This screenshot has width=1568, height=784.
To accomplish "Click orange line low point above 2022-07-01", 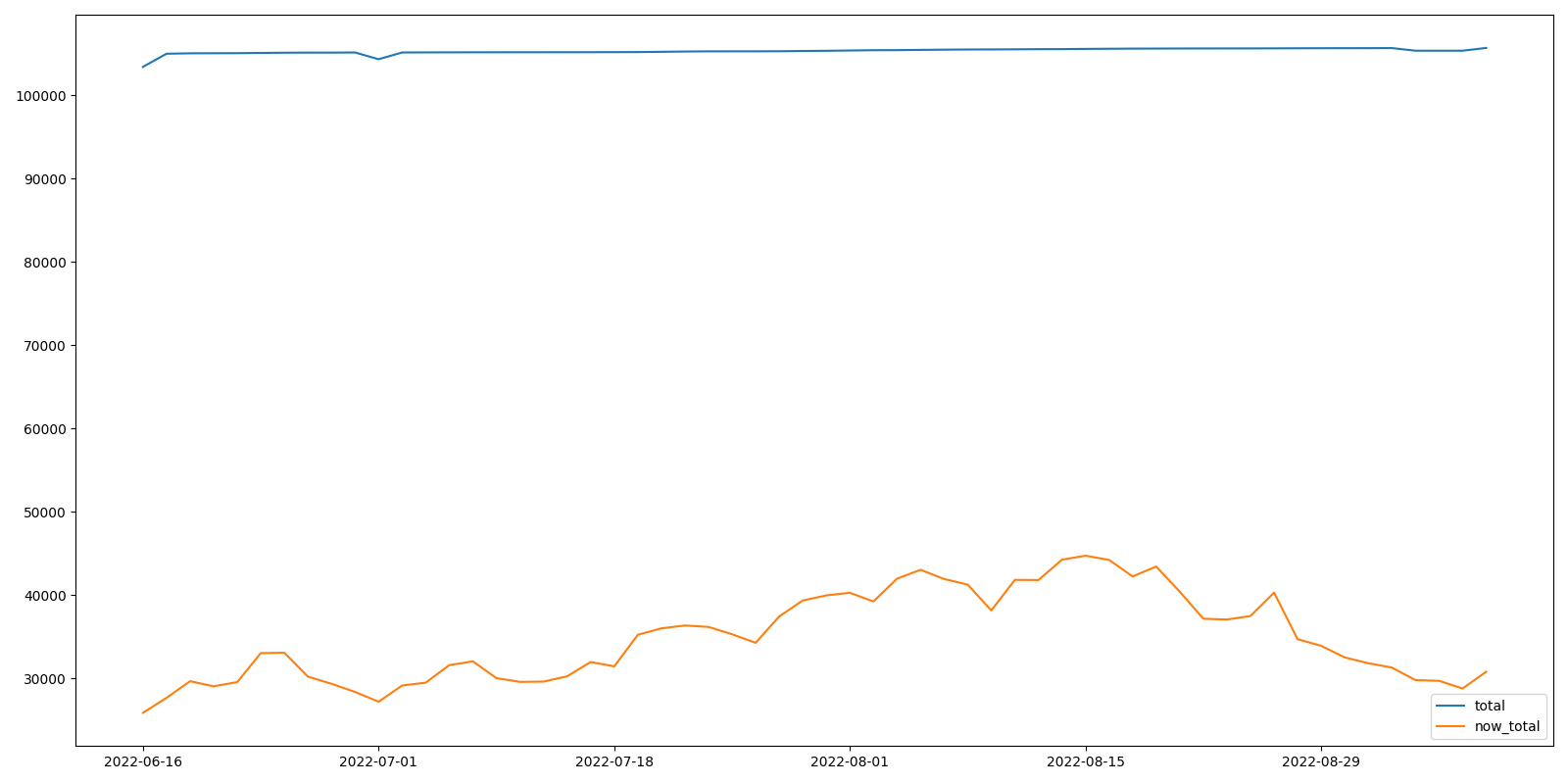I will [378, 702].
